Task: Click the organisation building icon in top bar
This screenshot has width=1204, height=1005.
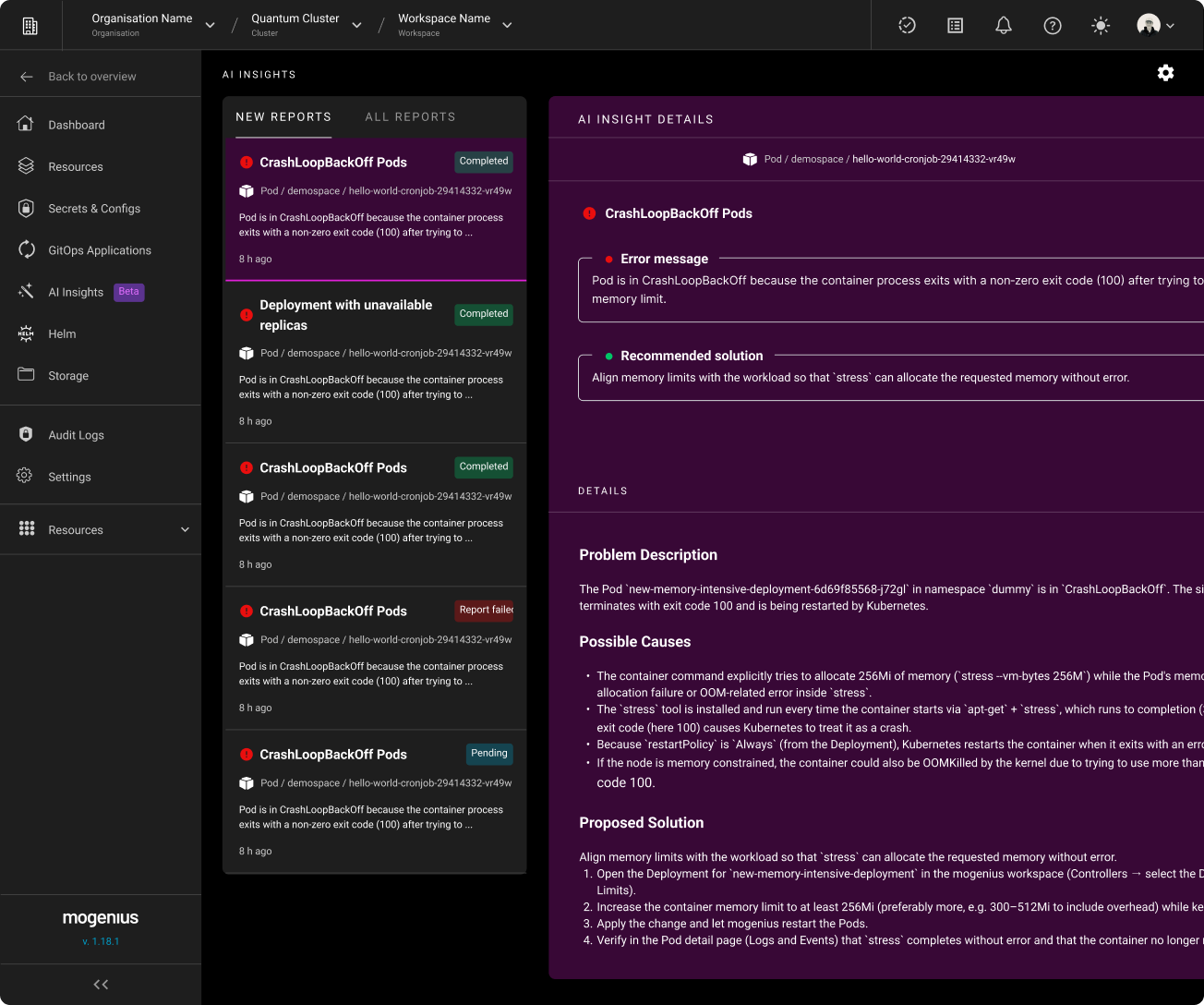Action: pyautogui.click(x=30, y=26)
